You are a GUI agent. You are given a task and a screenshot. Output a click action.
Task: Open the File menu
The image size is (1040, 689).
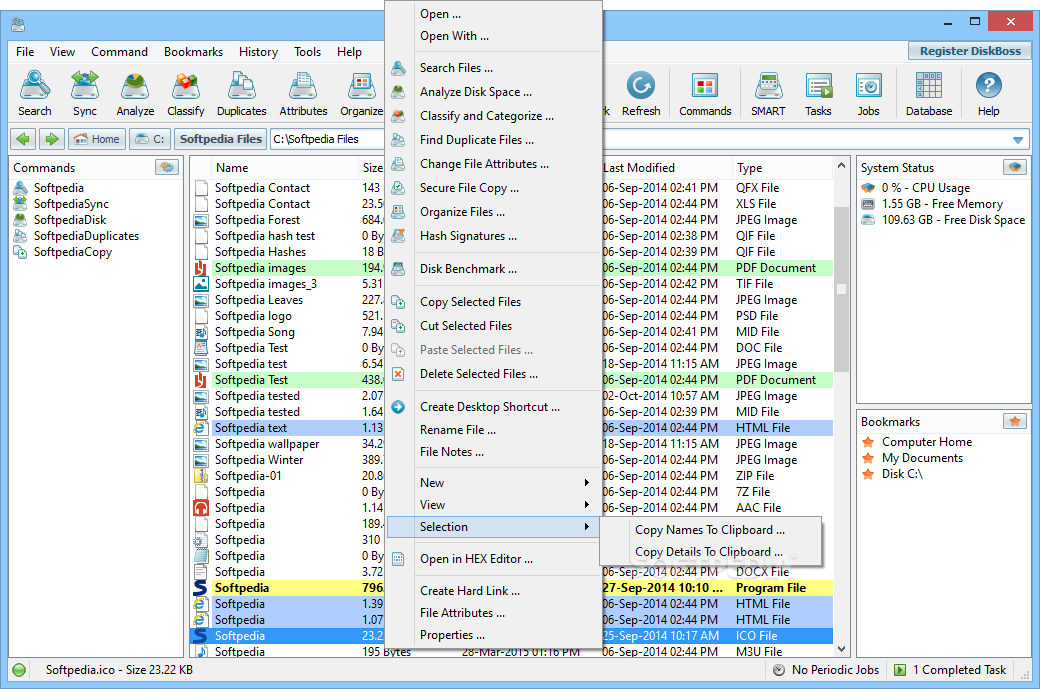[25, 52]
